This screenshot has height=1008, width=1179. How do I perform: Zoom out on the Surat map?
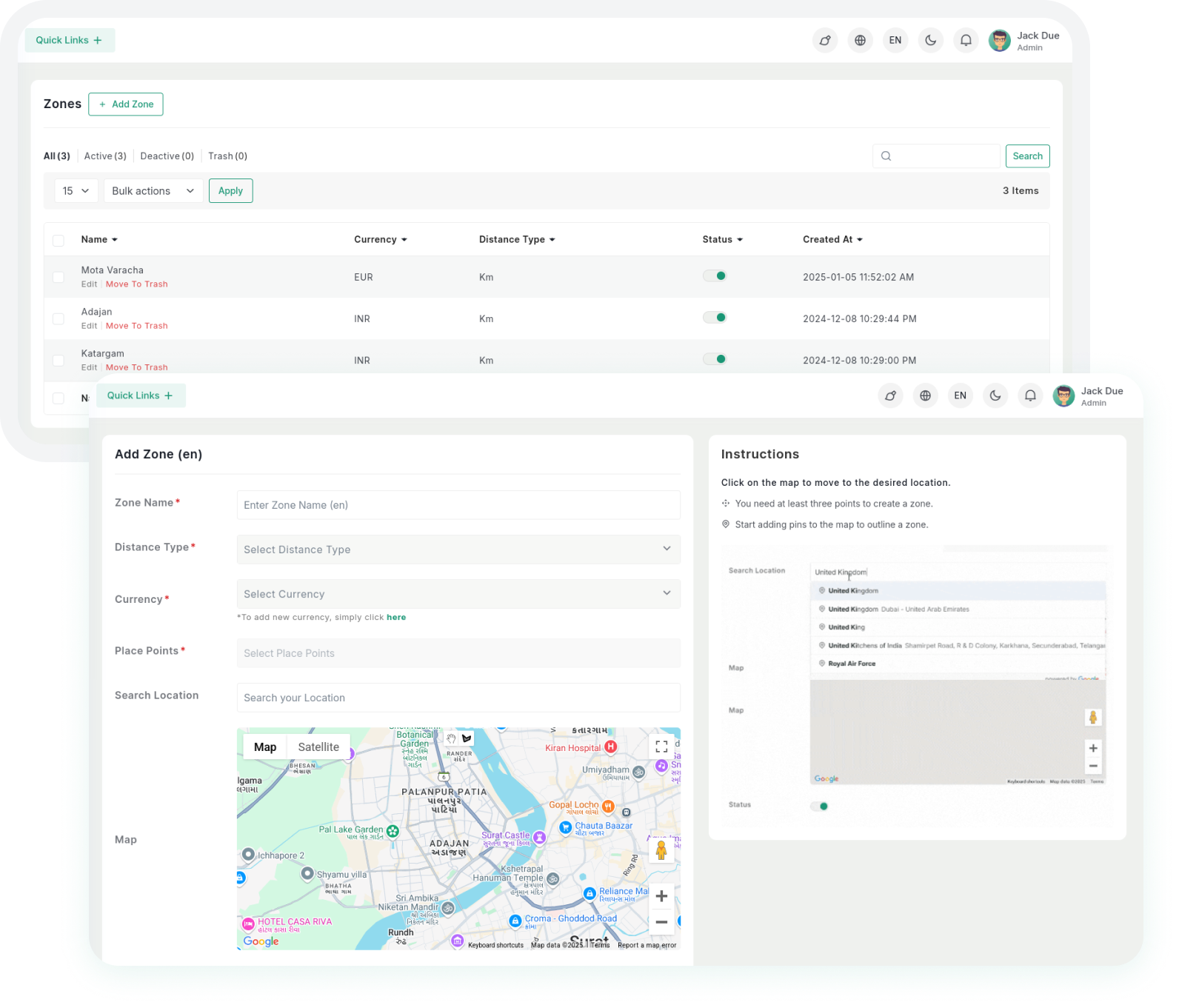click(661, 922)
